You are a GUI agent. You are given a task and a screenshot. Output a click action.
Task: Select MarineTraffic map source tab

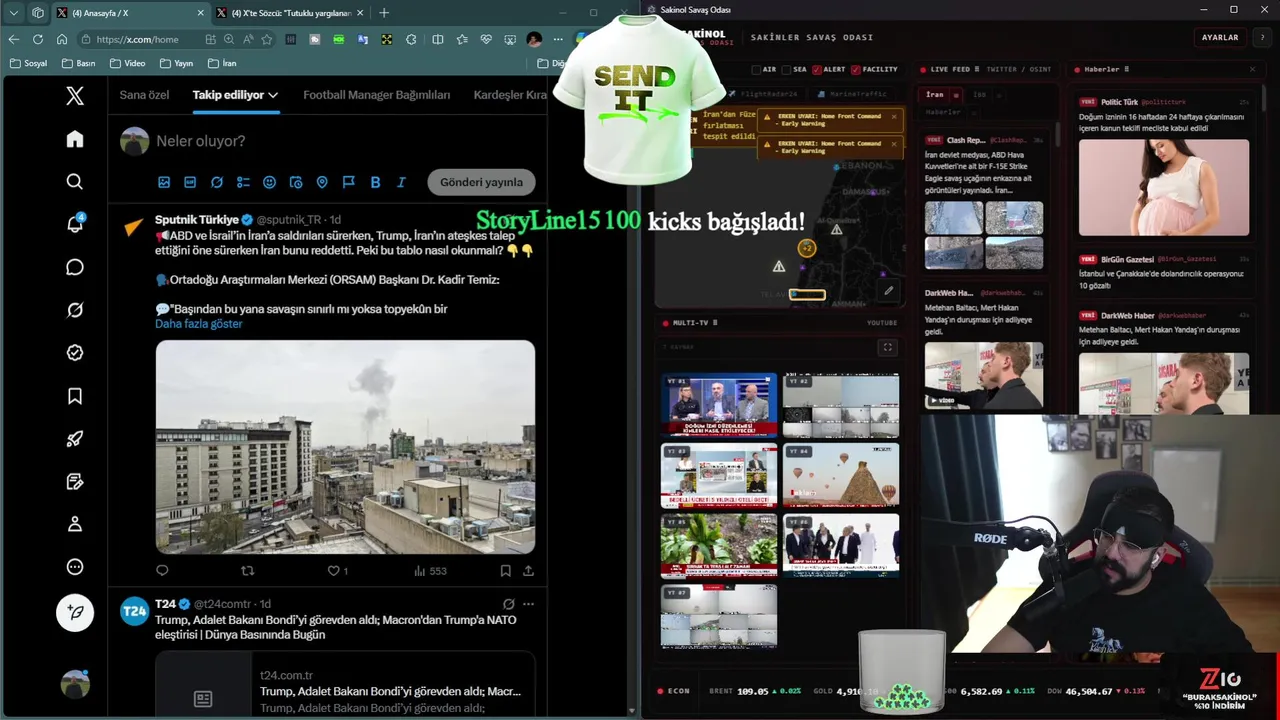(x=853, y=94)
